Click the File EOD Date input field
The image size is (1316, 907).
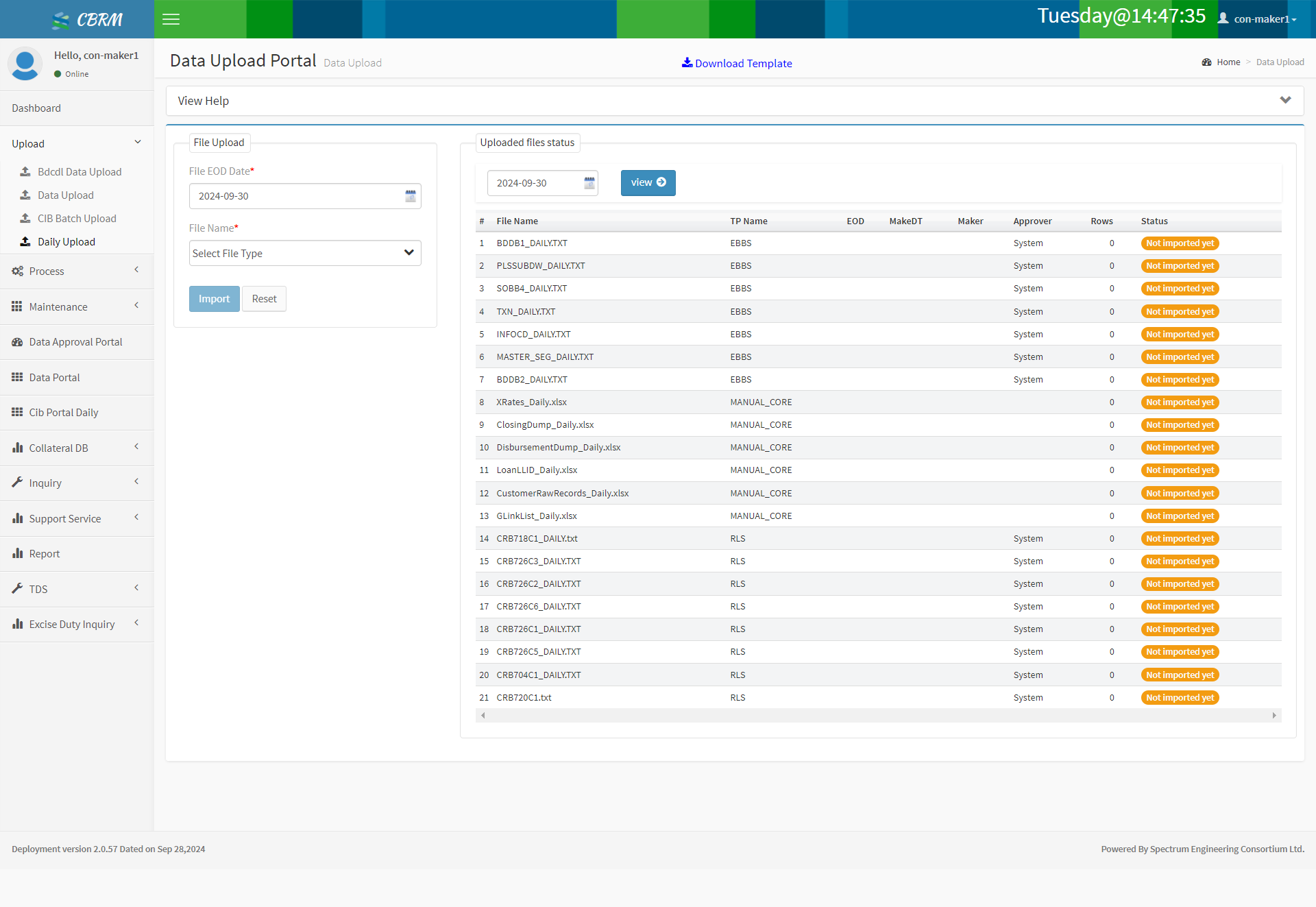coord(305,196)
